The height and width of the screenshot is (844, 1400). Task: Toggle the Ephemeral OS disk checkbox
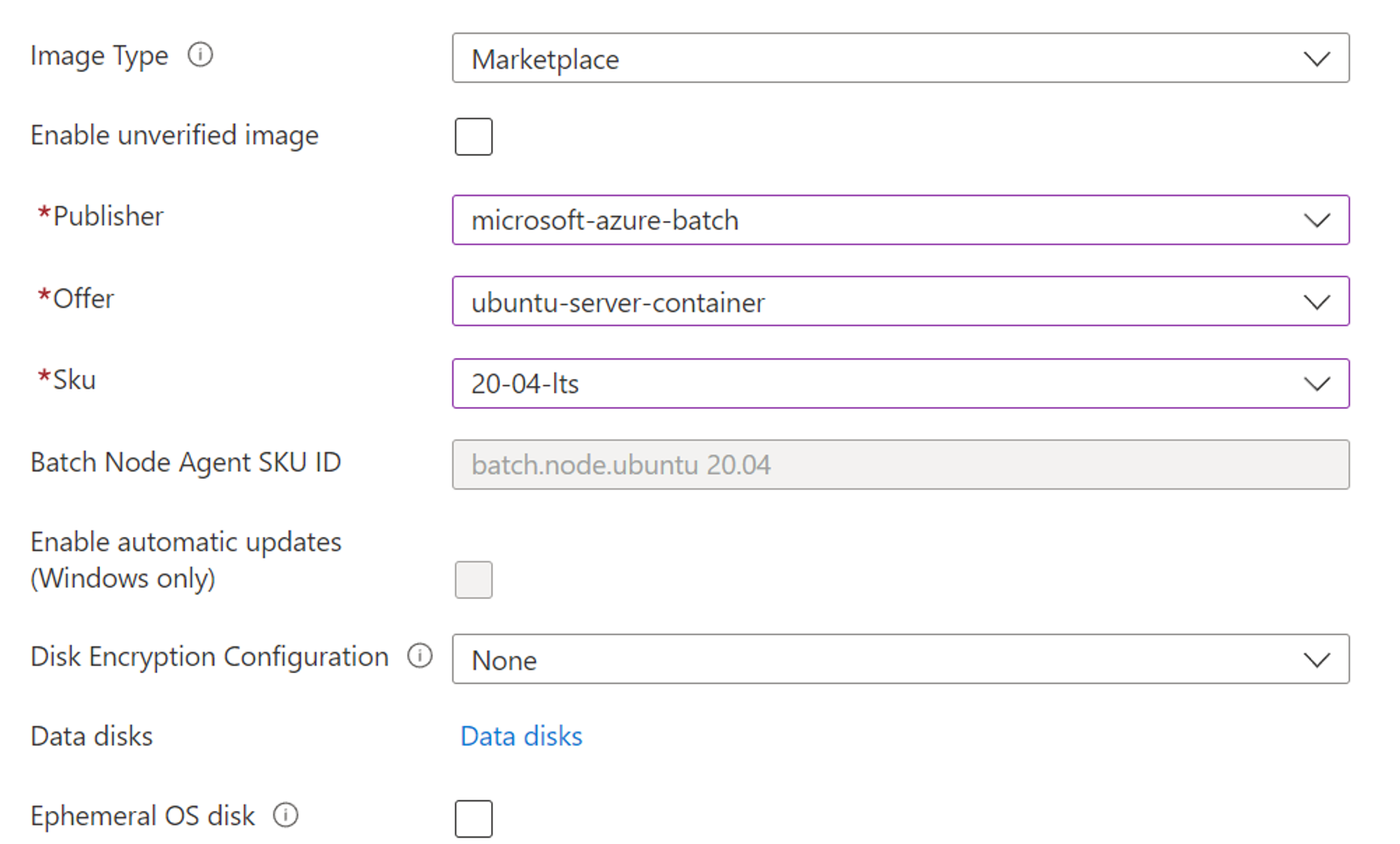473,819
